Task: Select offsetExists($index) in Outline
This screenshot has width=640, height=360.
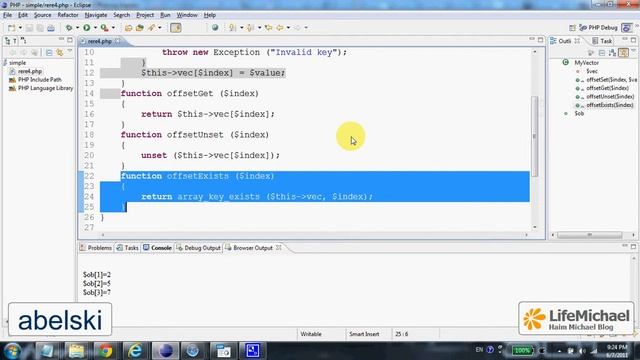Action: pyautogui.click(x=610, y=105)
